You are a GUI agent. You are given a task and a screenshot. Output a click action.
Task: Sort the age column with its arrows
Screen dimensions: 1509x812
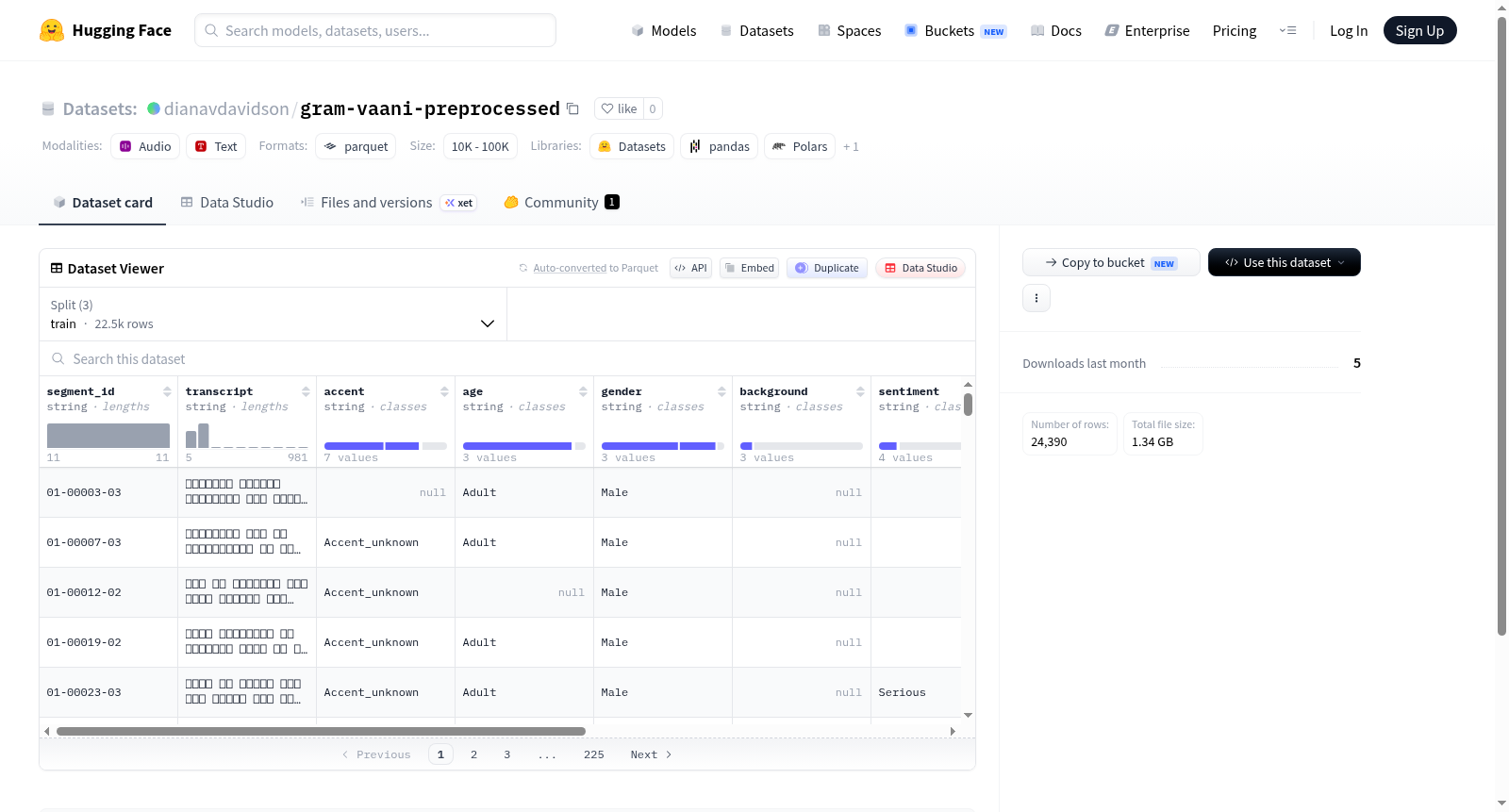[x=583, y=391]
